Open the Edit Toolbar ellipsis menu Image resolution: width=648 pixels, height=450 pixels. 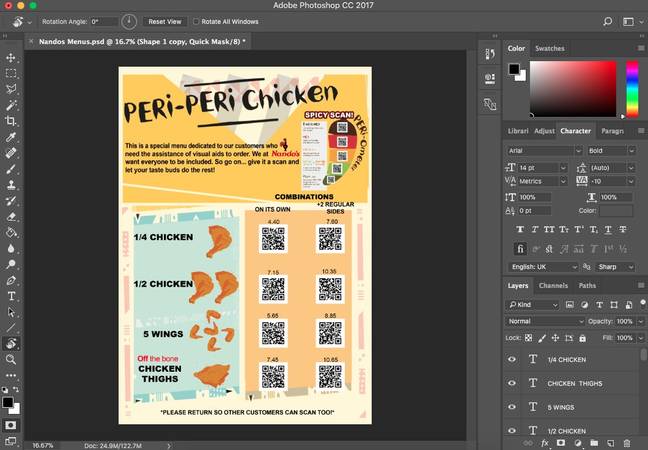11,375
